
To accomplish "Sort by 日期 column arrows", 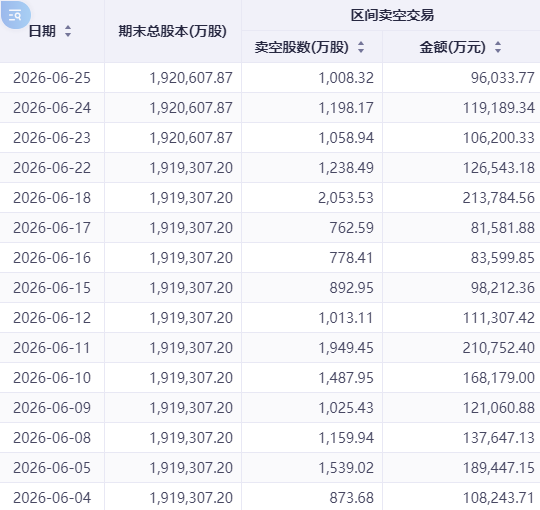I will [68, 31].
